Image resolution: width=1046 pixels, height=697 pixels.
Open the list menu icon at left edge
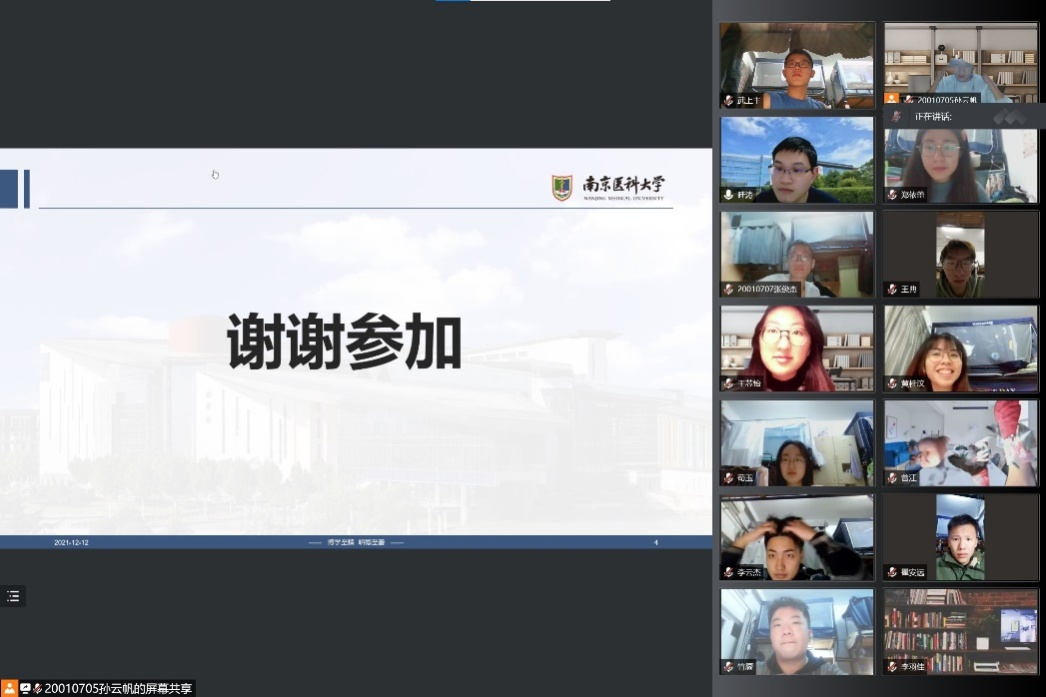click(13, 596)
